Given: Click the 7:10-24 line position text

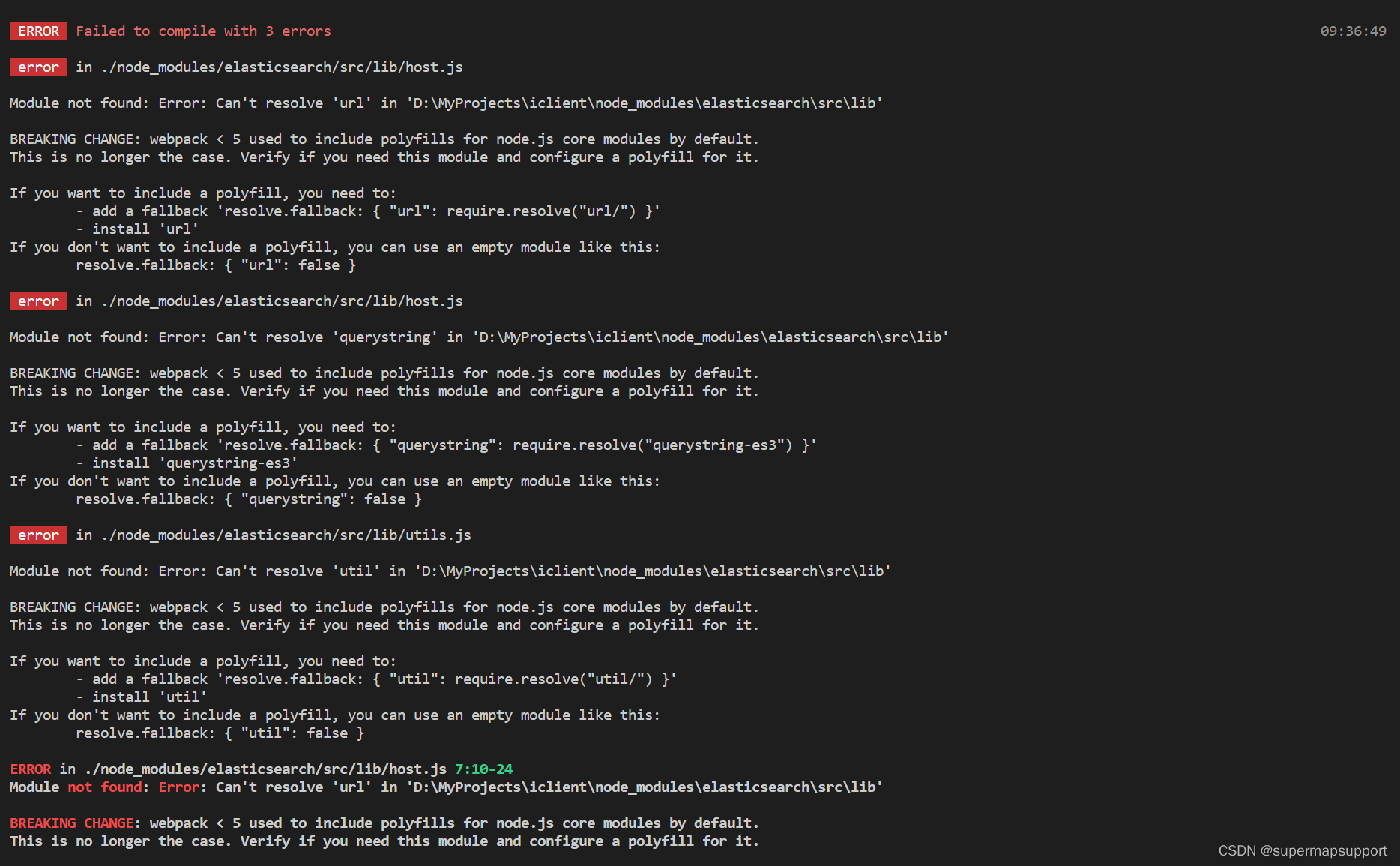Looking at the screenshot, I should [483, 769].
